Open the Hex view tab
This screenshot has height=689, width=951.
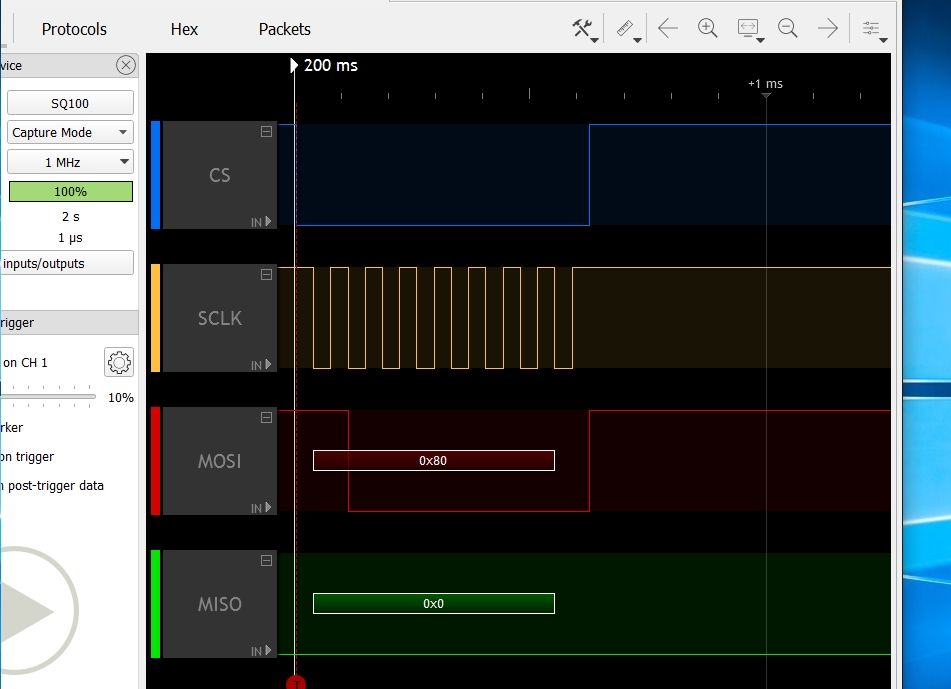(x=183, y=29)
